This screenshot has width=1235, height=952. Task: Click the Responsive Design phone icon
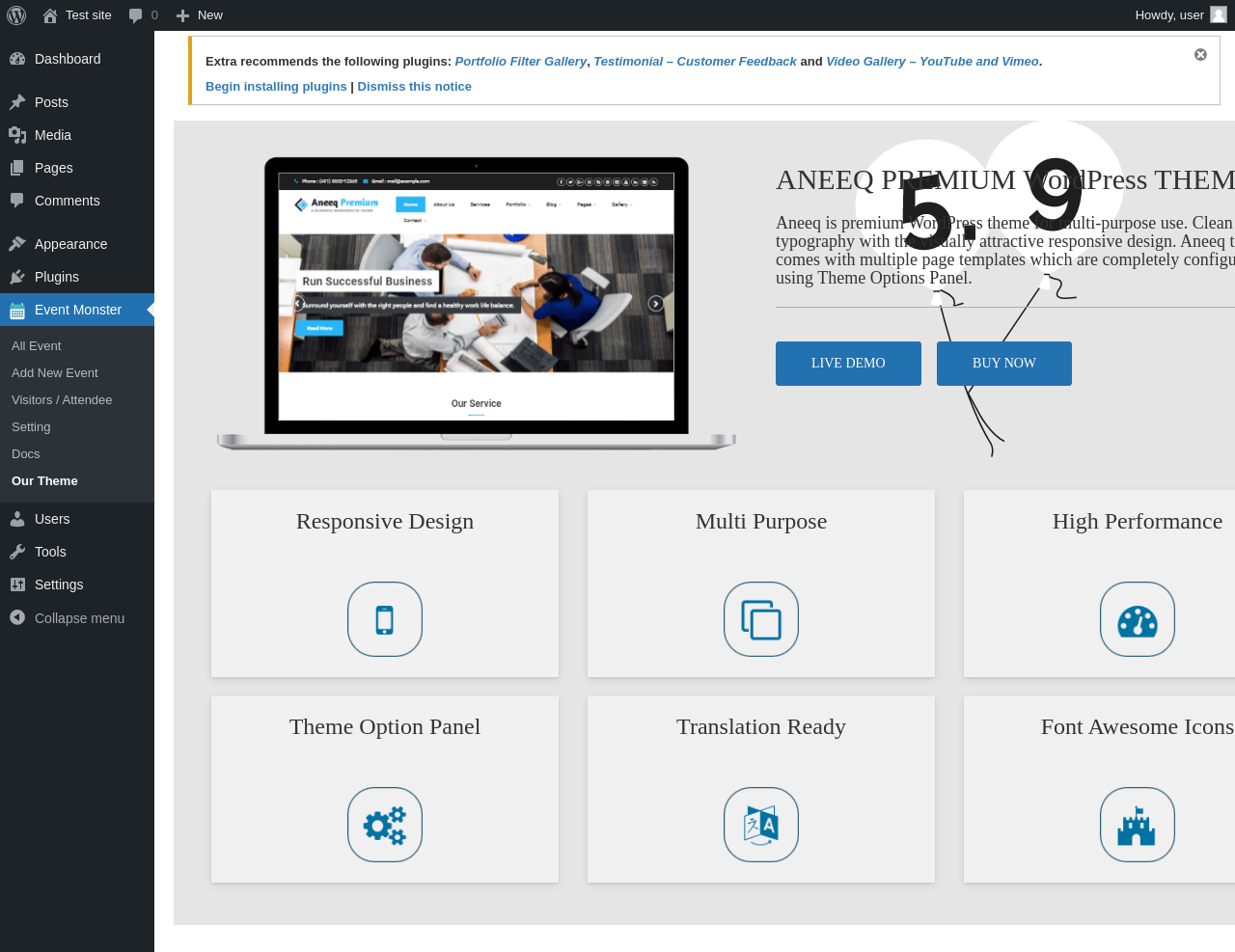click(x=385, y=619)
